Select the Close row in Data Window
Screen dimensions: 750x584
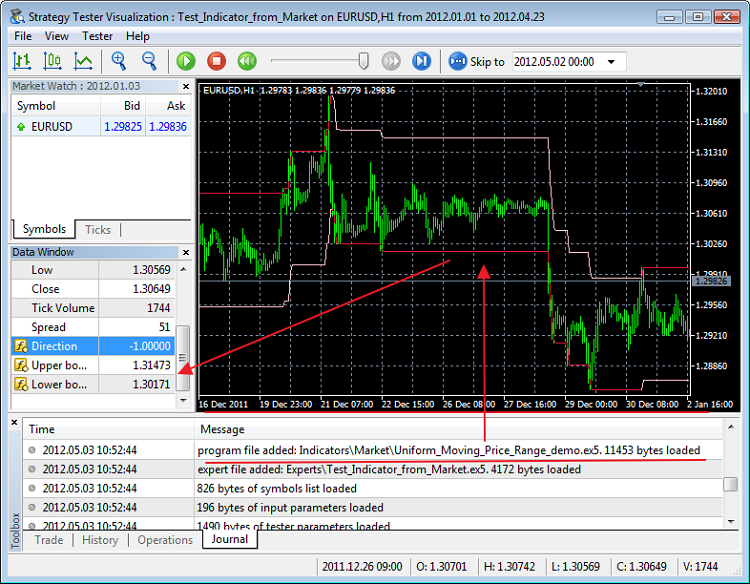point(93,289)
